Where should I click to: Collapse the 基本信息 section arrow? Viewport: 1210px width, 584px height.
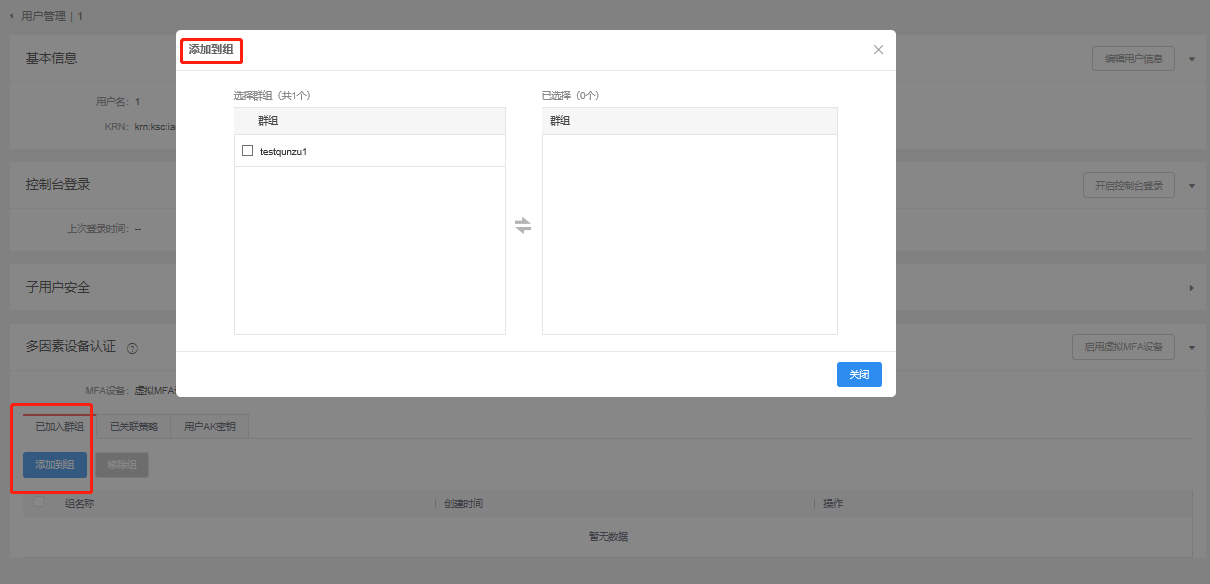1191,59
